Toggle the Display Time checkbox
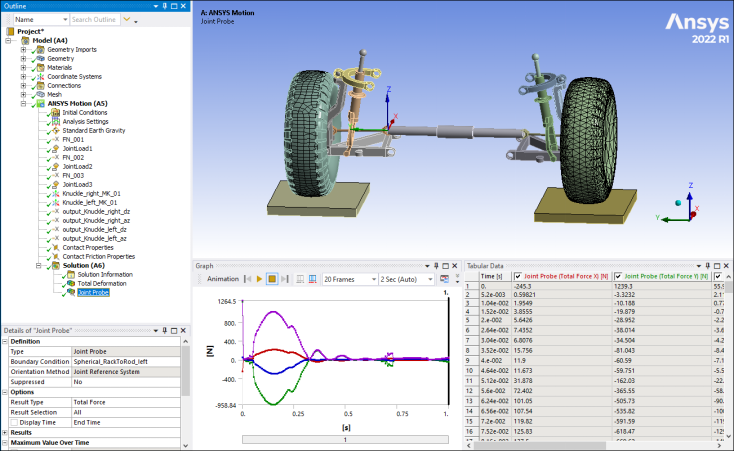The height and width of the screenshot is (452, 734). (x=14, y=423)
